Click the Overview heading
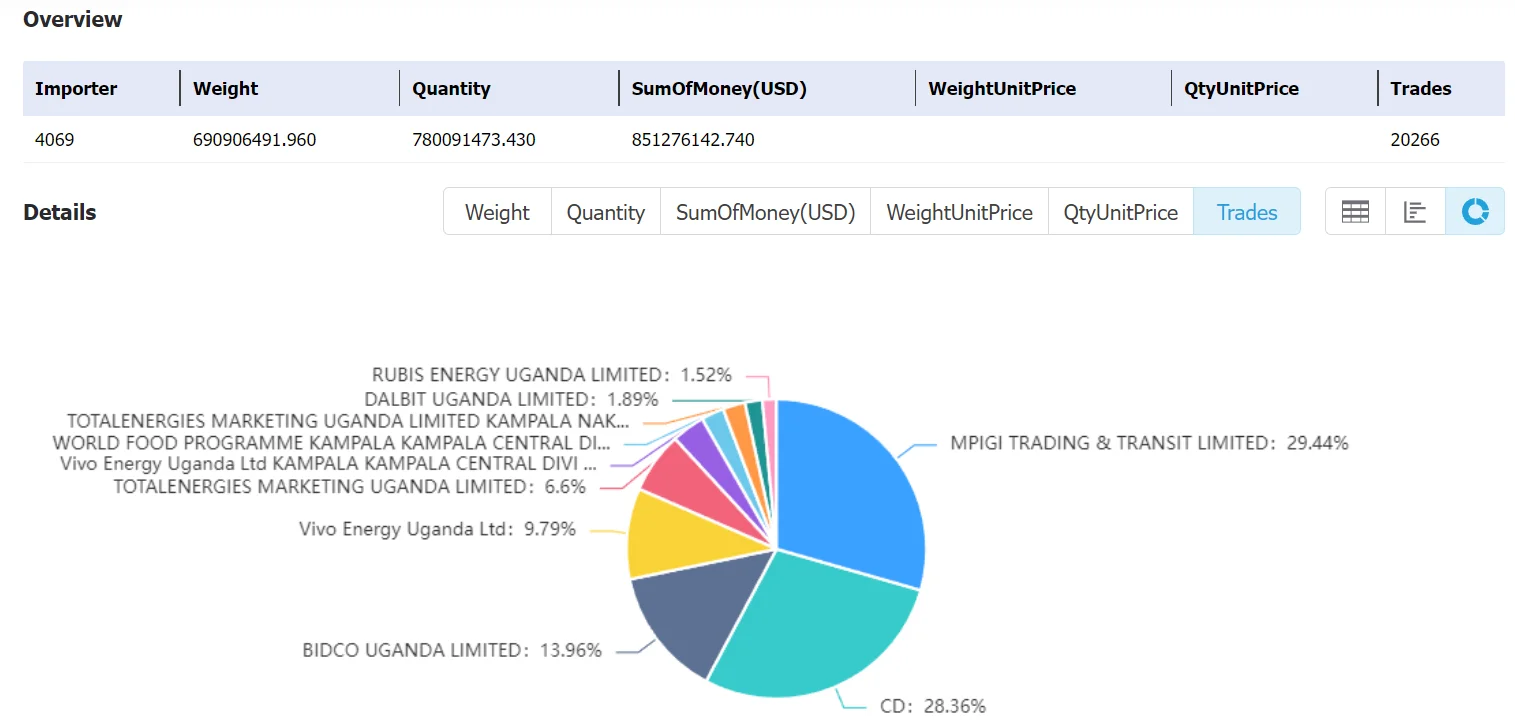The image size is (1515, 726). point(73,20)
